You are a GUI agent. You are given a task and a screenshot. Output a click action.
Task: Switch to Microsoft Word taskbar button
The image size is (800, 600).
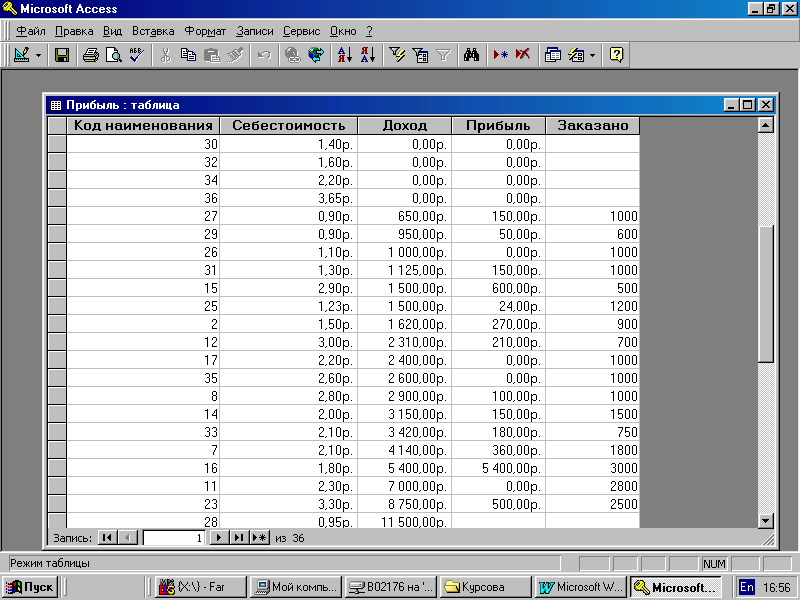[x=580, y=587]
